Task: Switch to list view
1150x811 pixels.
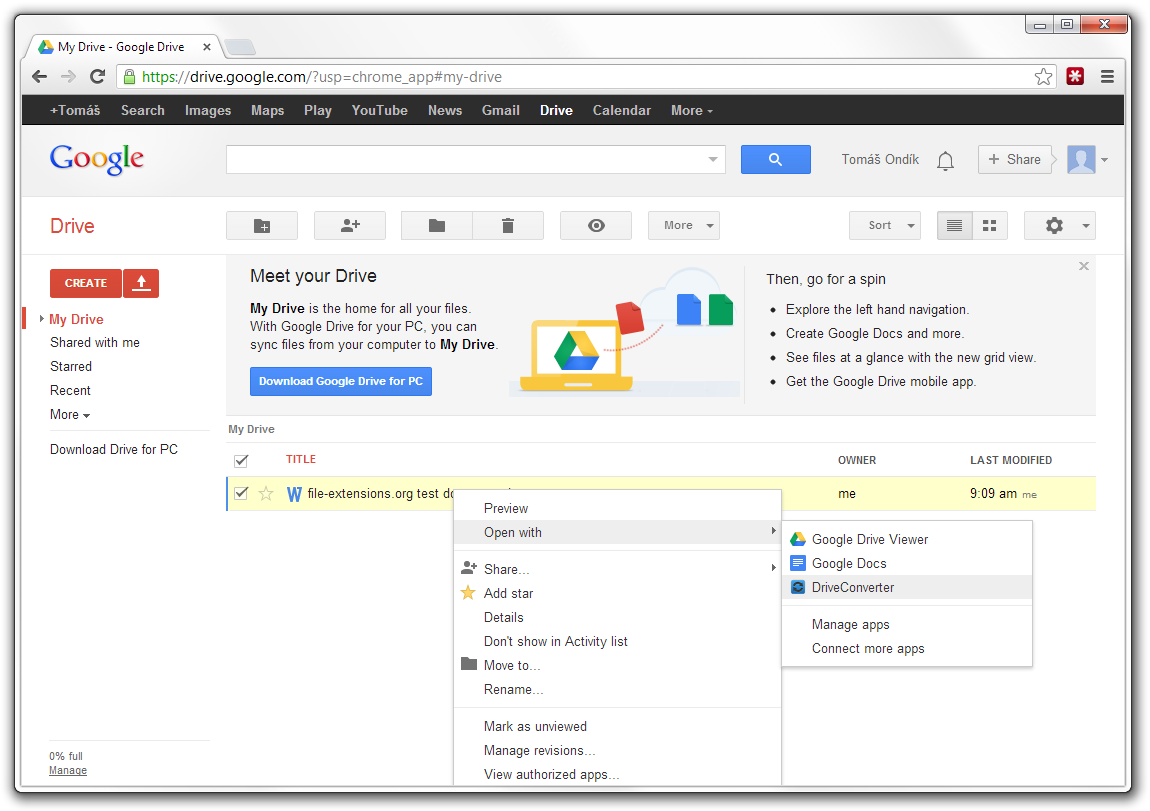Action: point(954,226)
